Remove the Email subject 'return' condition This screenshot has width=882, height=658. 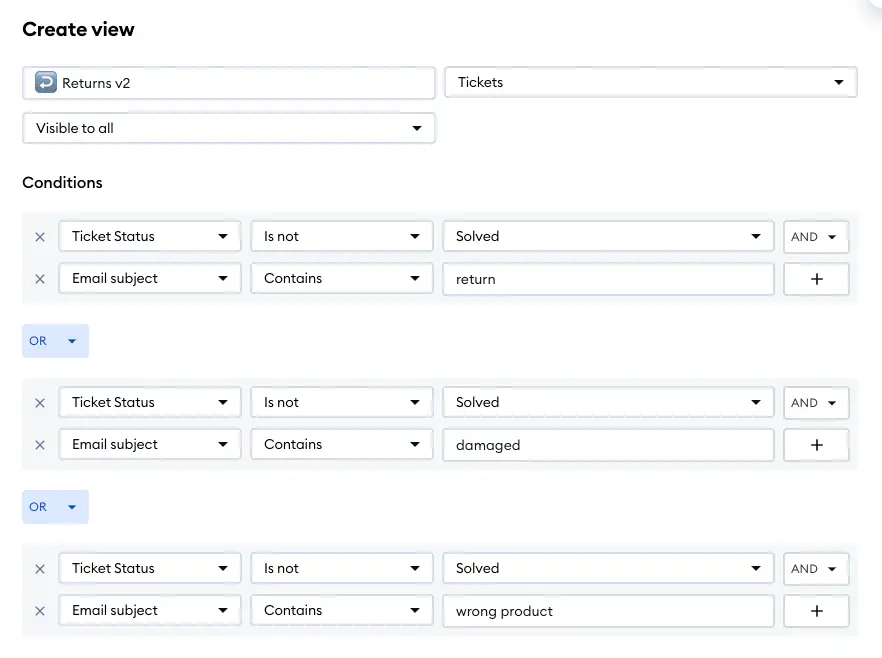pyautogui.click(x=40, y=279)
